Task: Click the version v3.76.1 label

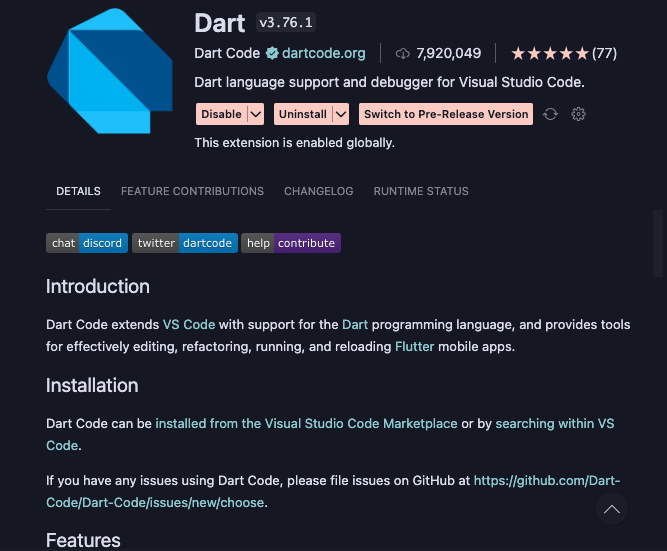Action: (286, 22)
